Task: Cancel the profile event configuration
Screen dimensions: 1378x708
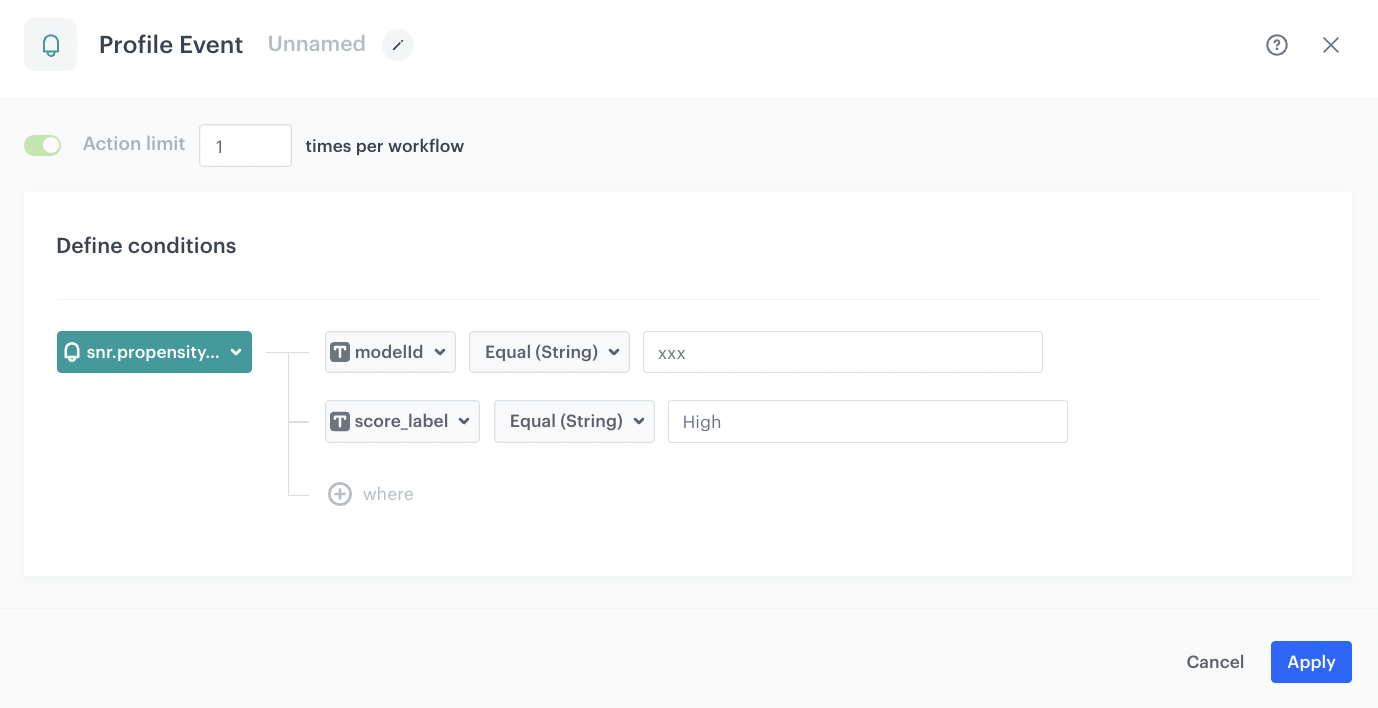Action: click(x=1215, y=661)
